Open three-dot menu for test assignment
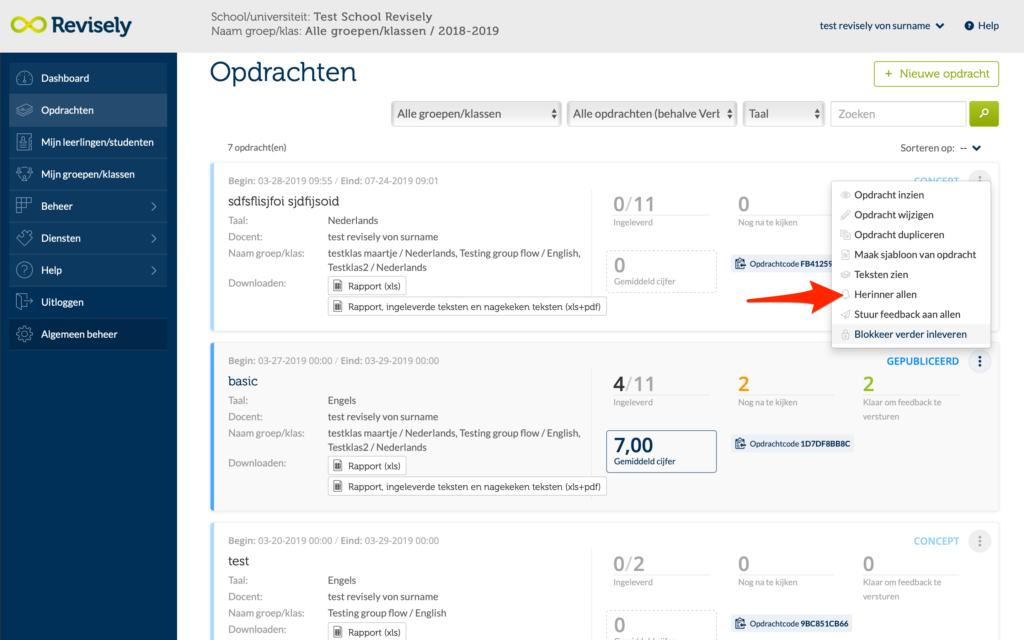Image resolution: width=1024 pixels, height=640 pixels. pos(980,541)
